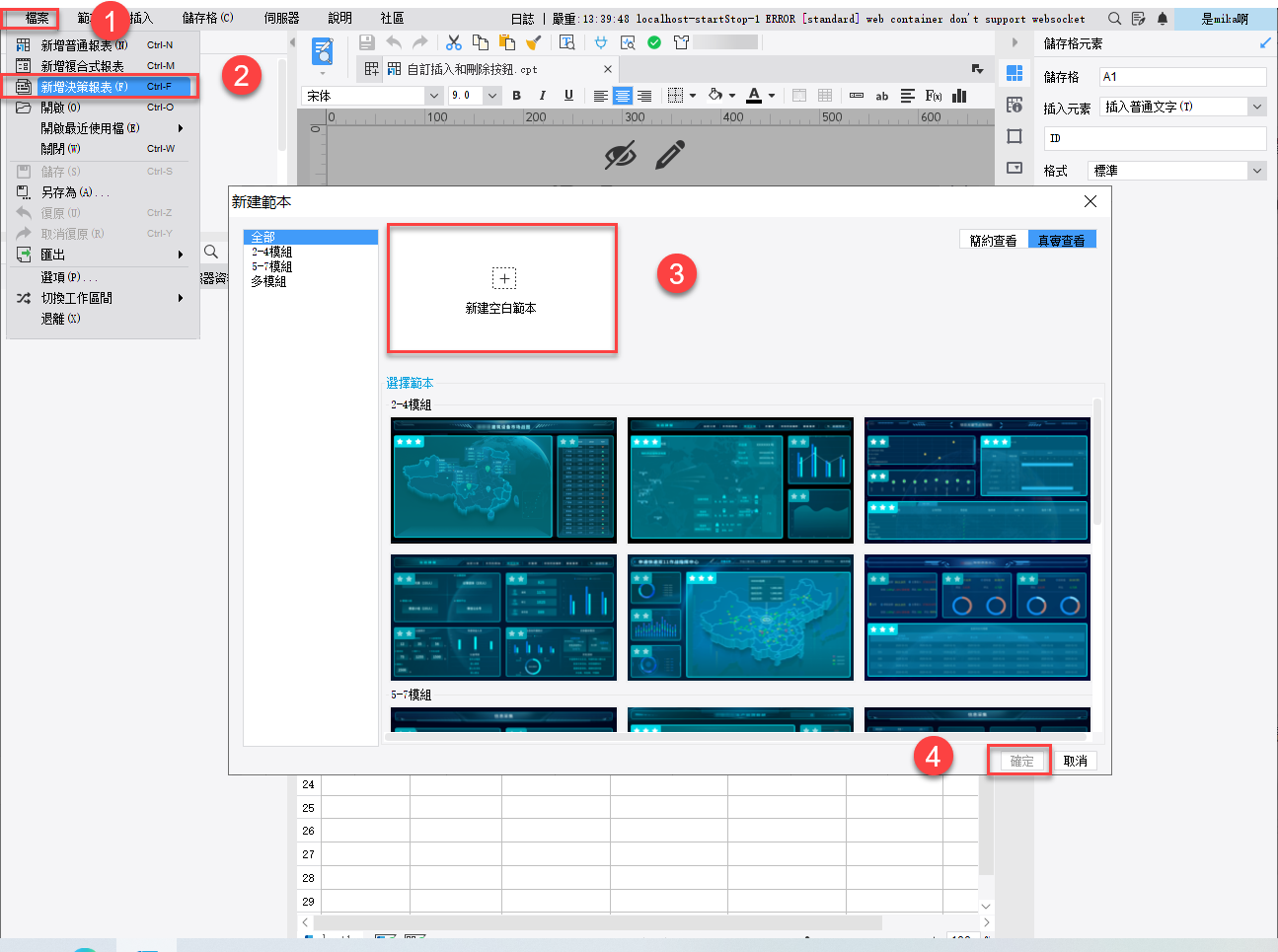
Task: Open the square floating element panel icon
Action: click(x=1015, y=136)
